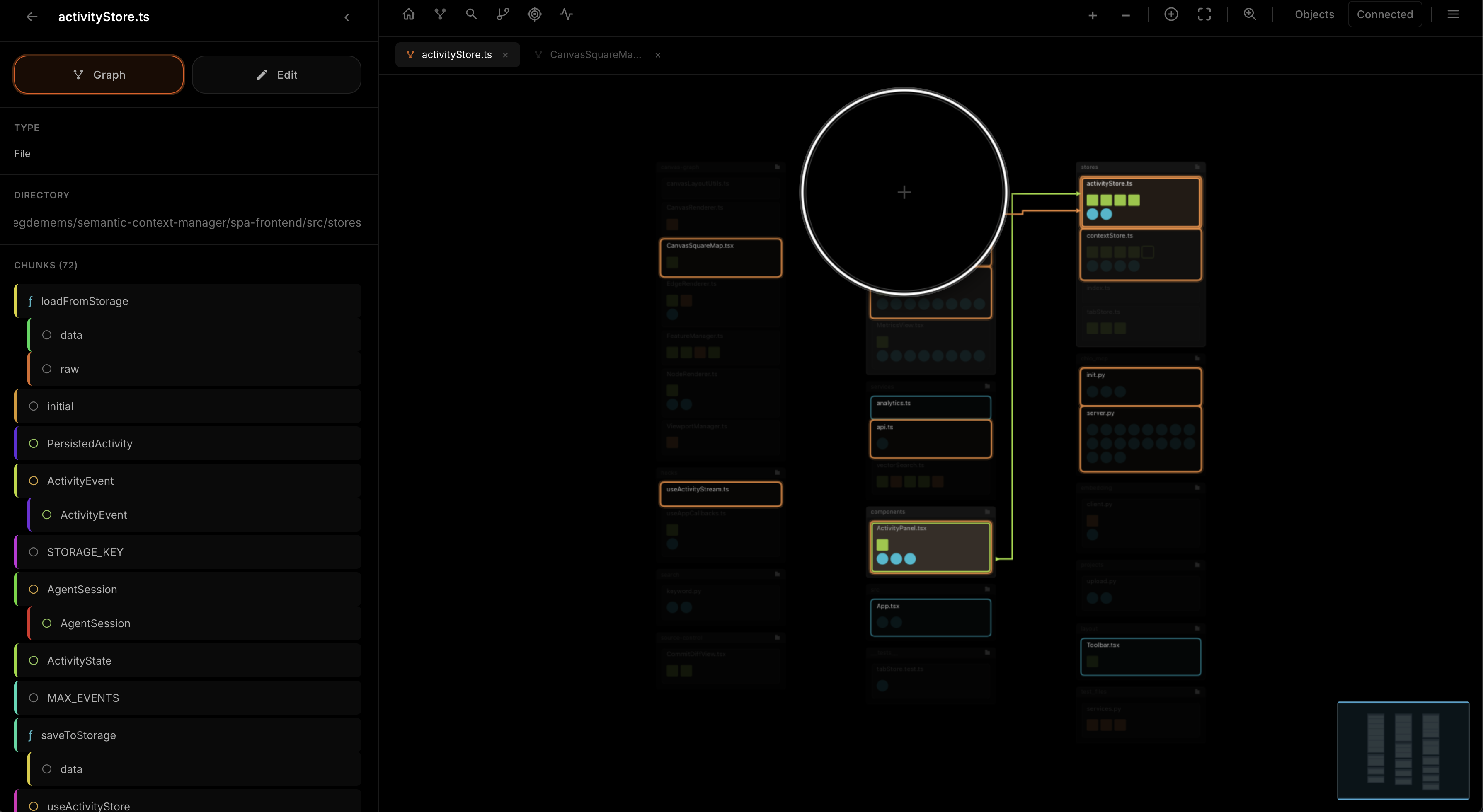Click the git branch icon
Viewport: 1483px width, 812px height.
(x=503, y=15)
